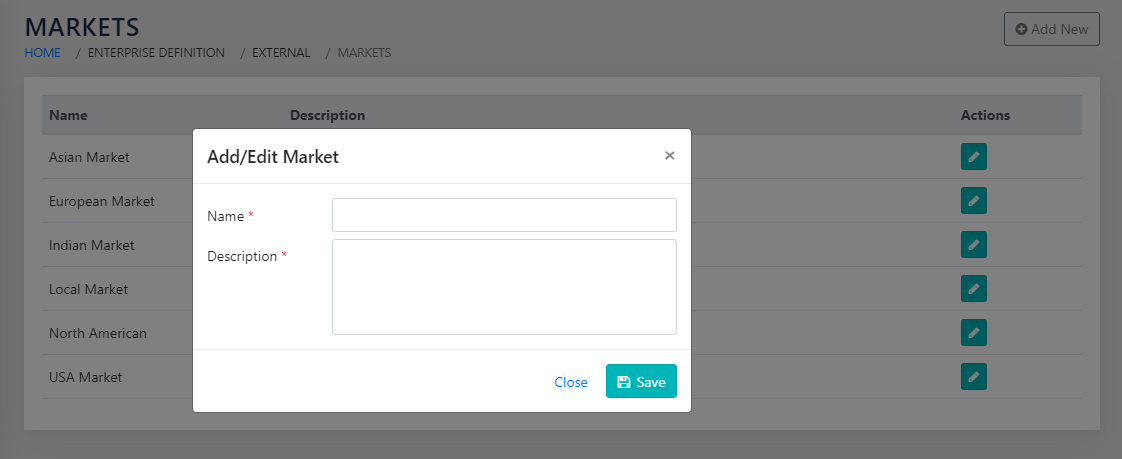Dismiss the Add/Edit Market dialog with X
The image size is (1122, 459).
click(x=669, y=156)
